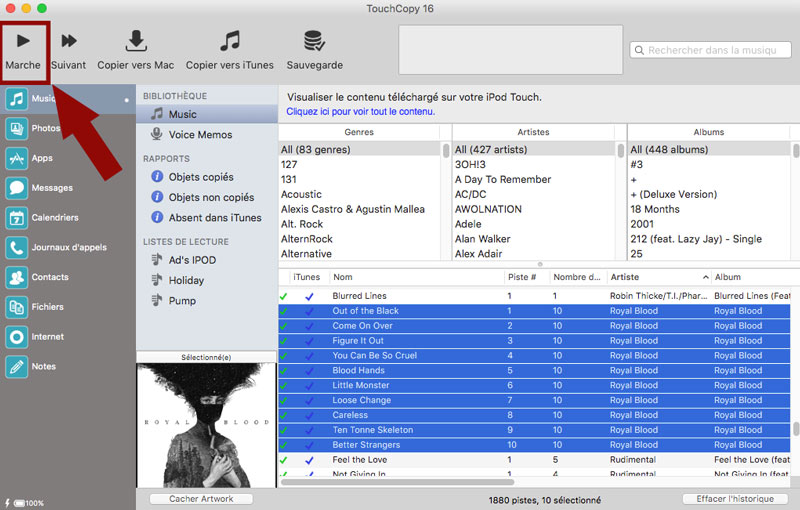Sort by Artiste column header

tap(659, 277)
